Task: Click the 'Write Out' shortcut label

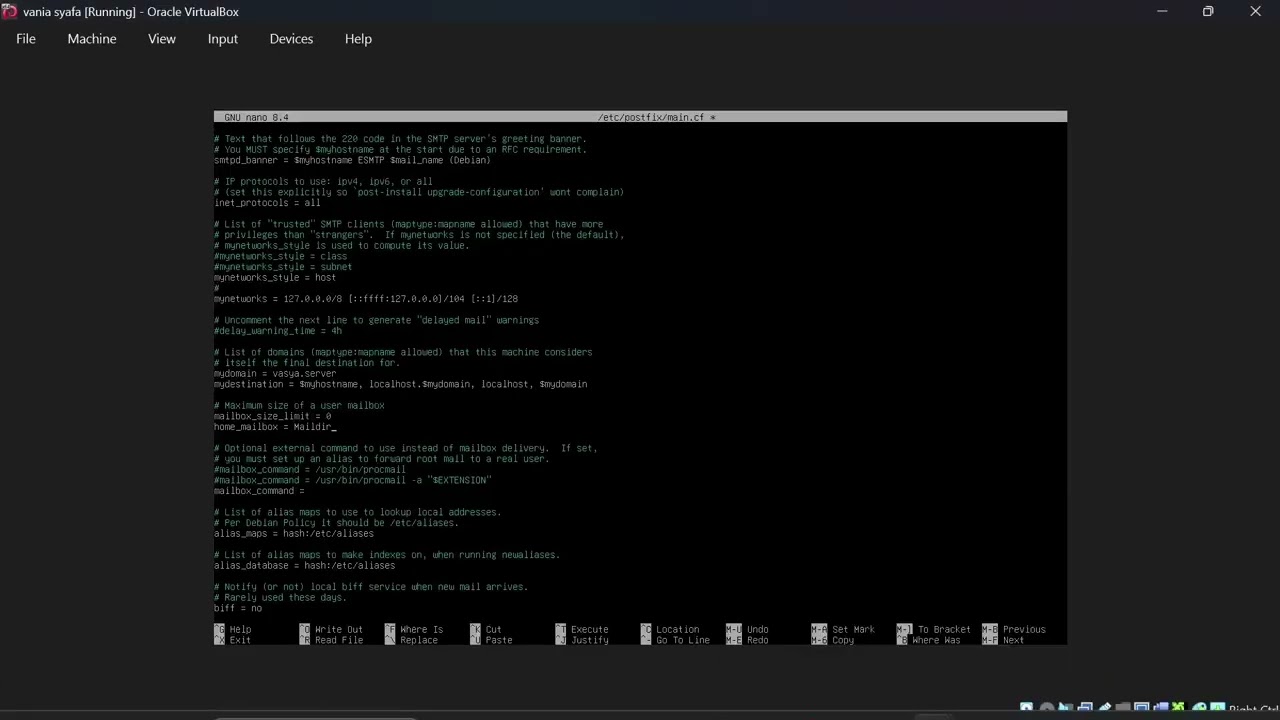Action: [x=339, y=630]
